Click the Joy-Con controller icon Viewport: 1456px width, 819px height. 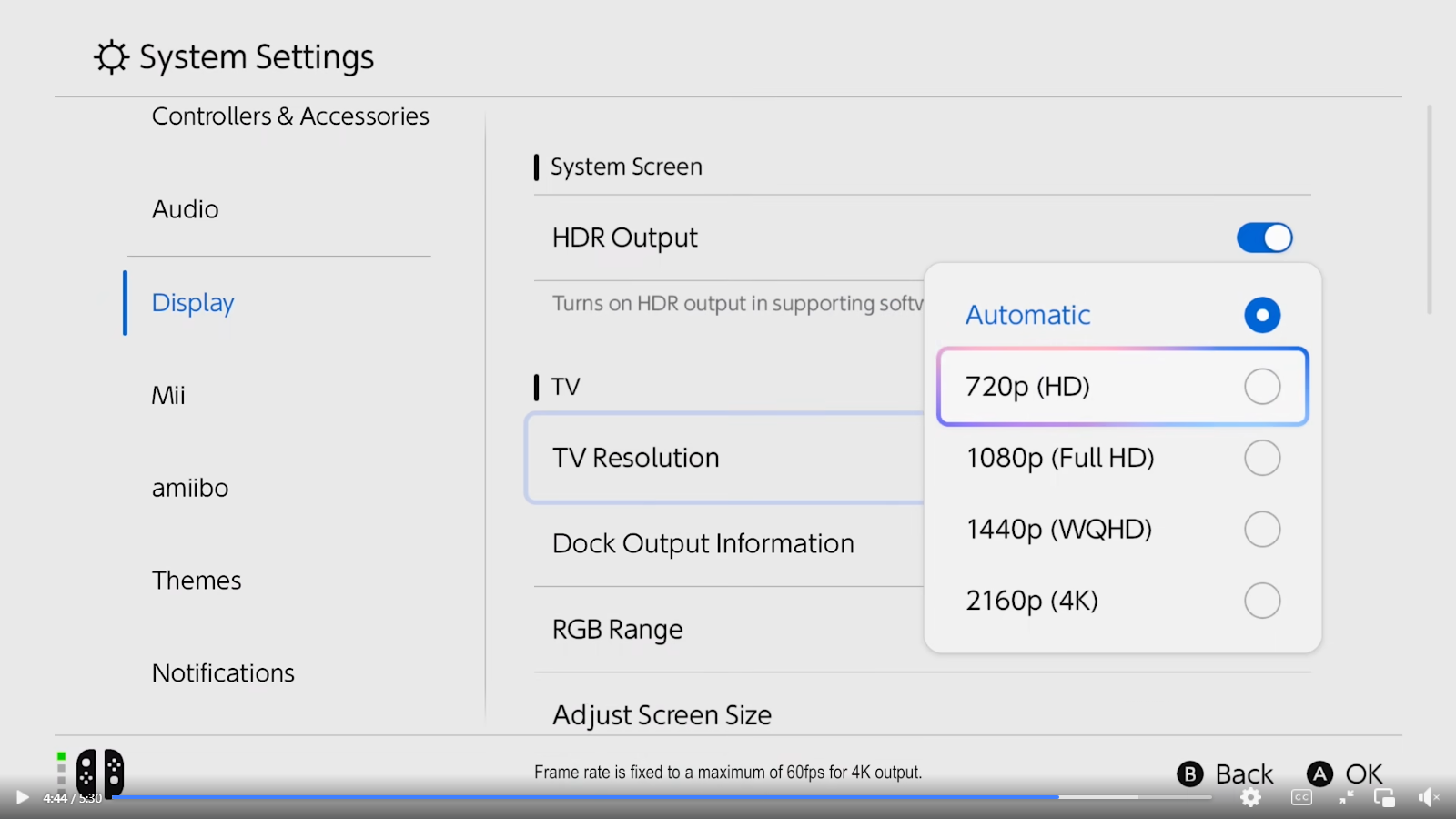(100, 773)
